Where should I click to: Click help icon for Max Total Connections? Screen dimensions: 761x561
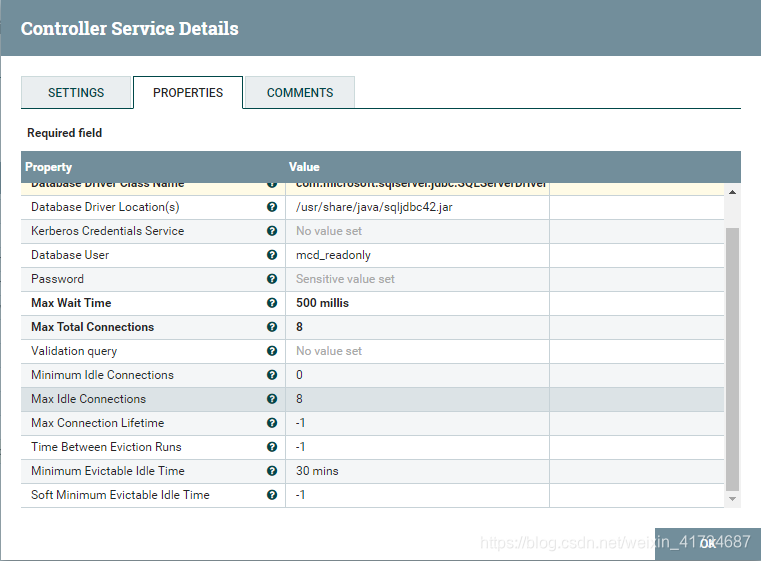[x=272, y=327]
